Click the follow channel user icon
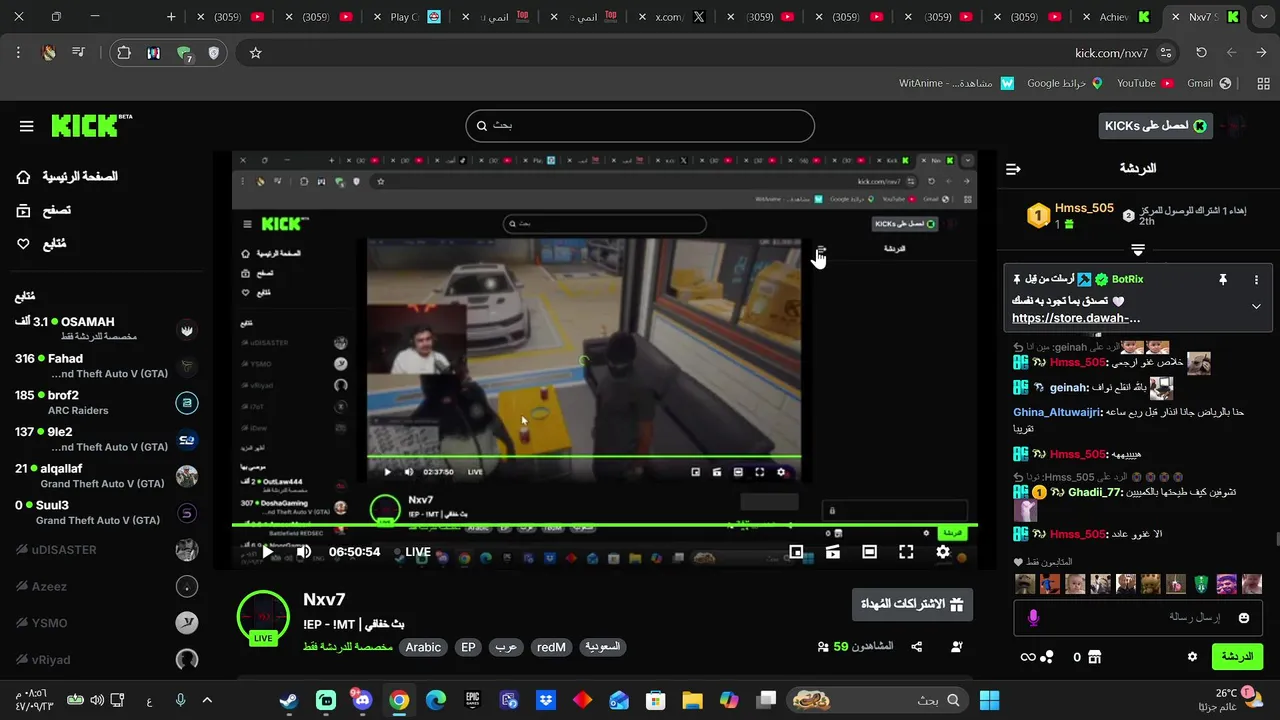This screenshot has width=1280, height=720. [x=957, y=647]
